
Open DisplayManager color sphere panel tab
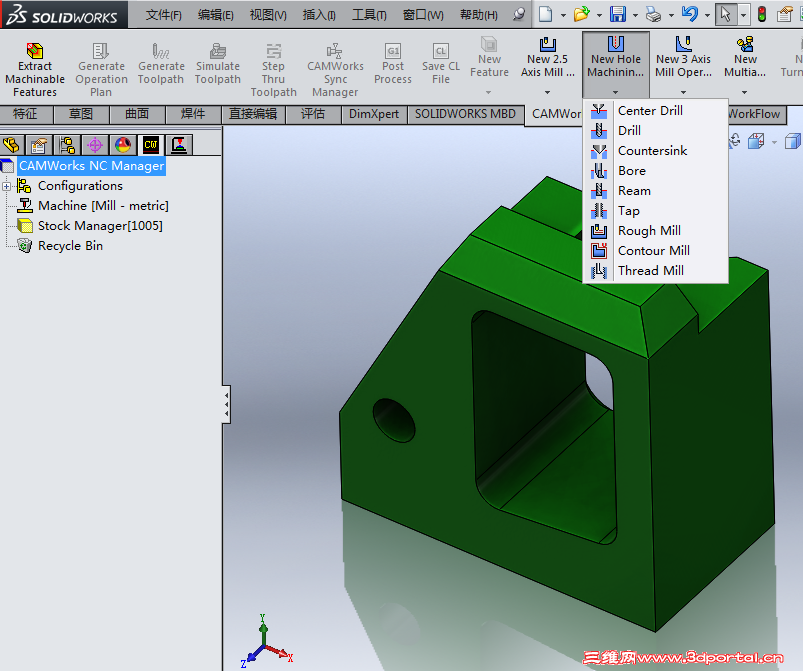[x=123, y=145]
